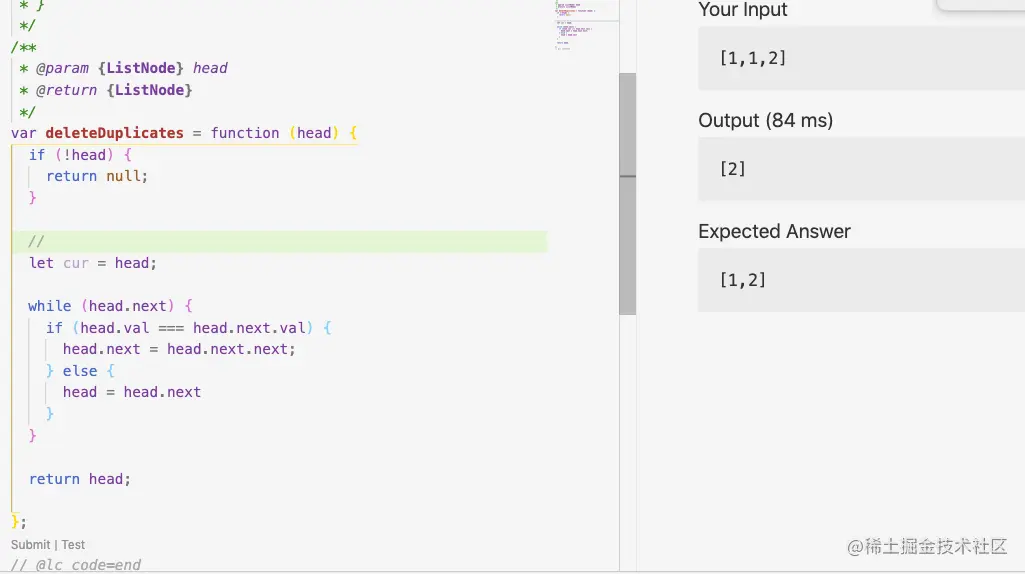Click the editor vertical scrollbar thumb
1025x574 pixels.
click(628, 194)
